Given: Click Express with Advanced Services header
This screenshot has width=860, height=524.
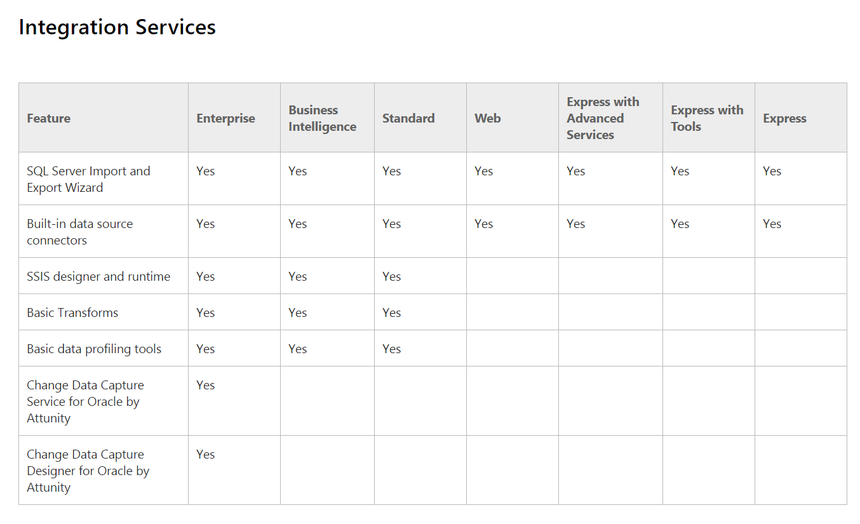Looking at the screenshot, I should click(602, 118).
